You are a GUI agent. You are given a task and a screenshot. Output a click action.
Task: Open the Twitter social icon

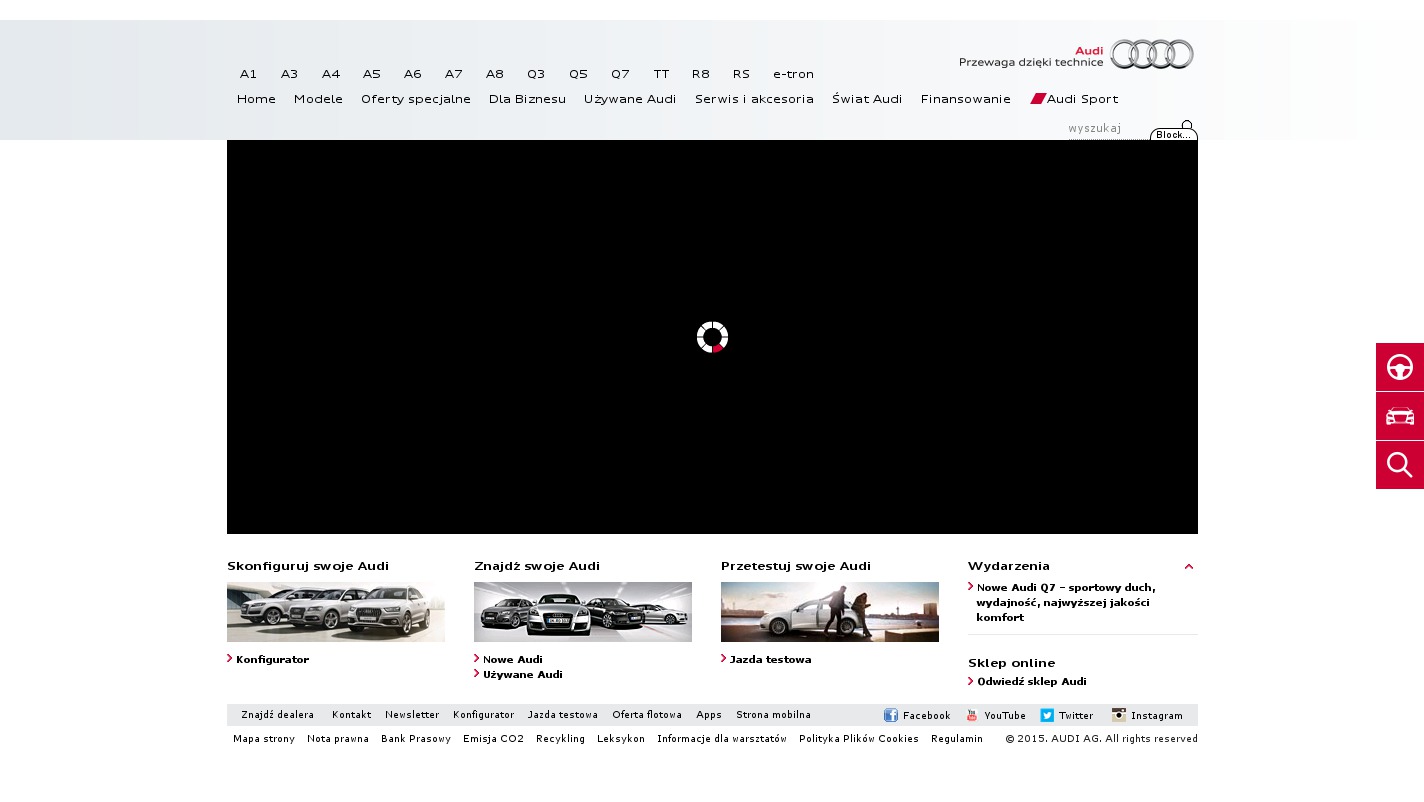point(1047,715)
